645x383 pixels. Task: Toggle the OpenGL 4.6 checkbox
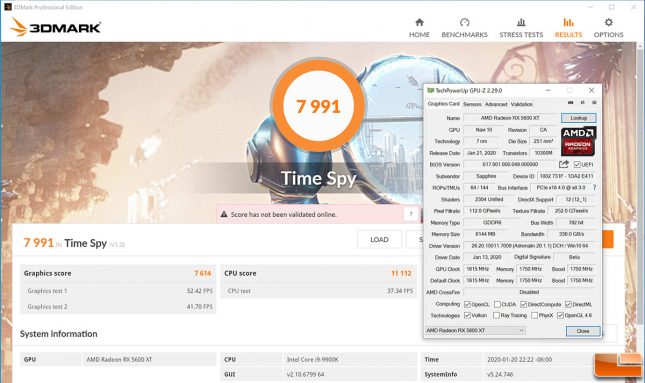[x=560, y=316]
